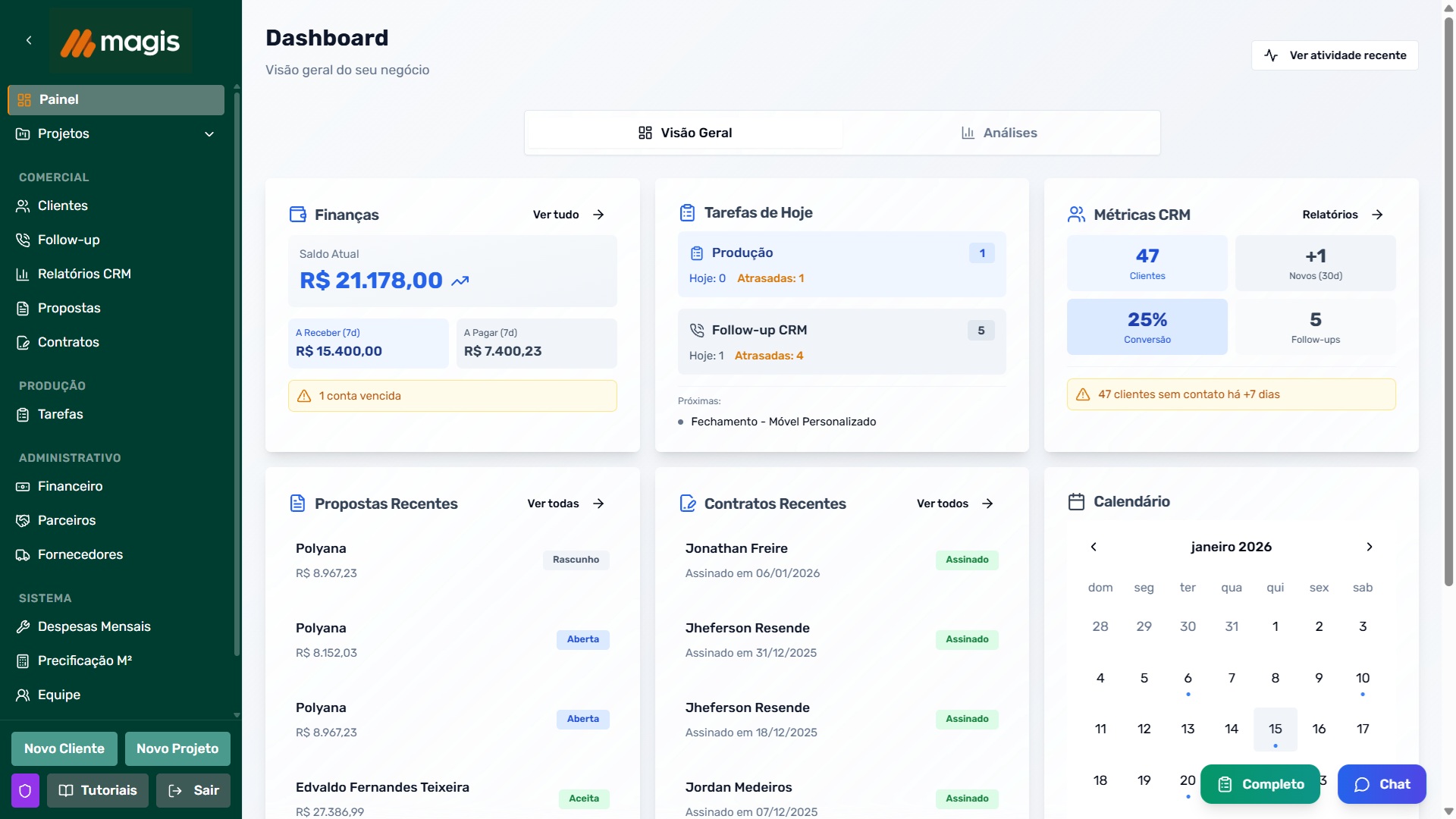Open Precificação M² in the sidebar

coord(84,661)
